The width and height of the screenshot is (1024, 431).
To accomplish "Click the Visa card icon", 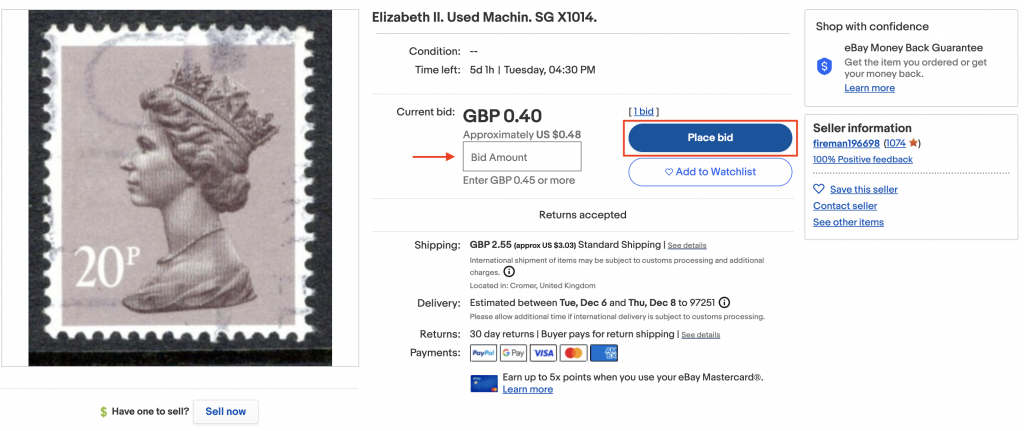I will pyautogui.click(x=543, y=353).
